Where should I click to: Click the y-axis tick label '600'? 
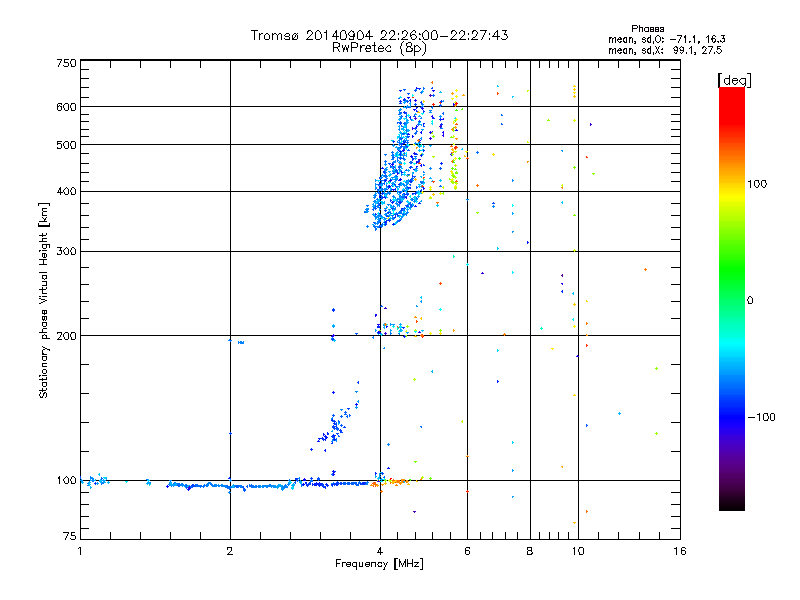66,107
